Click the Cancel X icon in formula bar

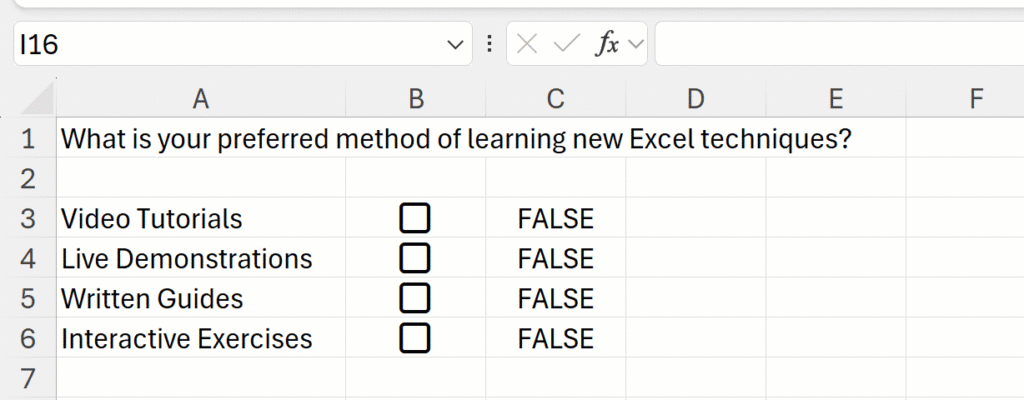click(x=528, y=44)
